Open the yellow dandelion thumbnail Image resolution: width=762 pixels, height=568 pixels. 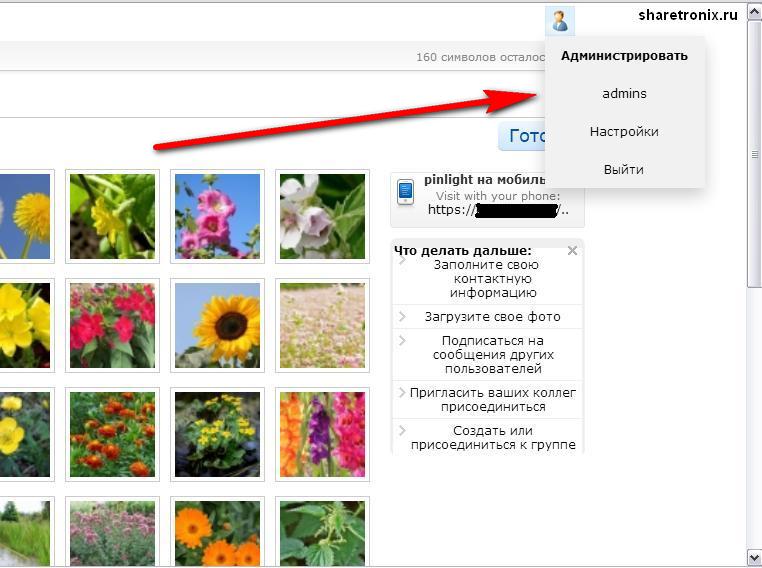(25, 216)
